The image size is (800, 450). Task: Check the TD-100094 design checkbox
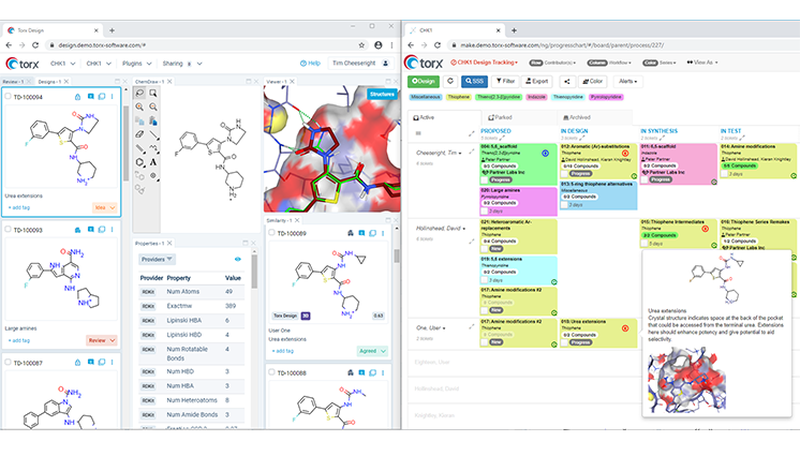tap(9, 97)
